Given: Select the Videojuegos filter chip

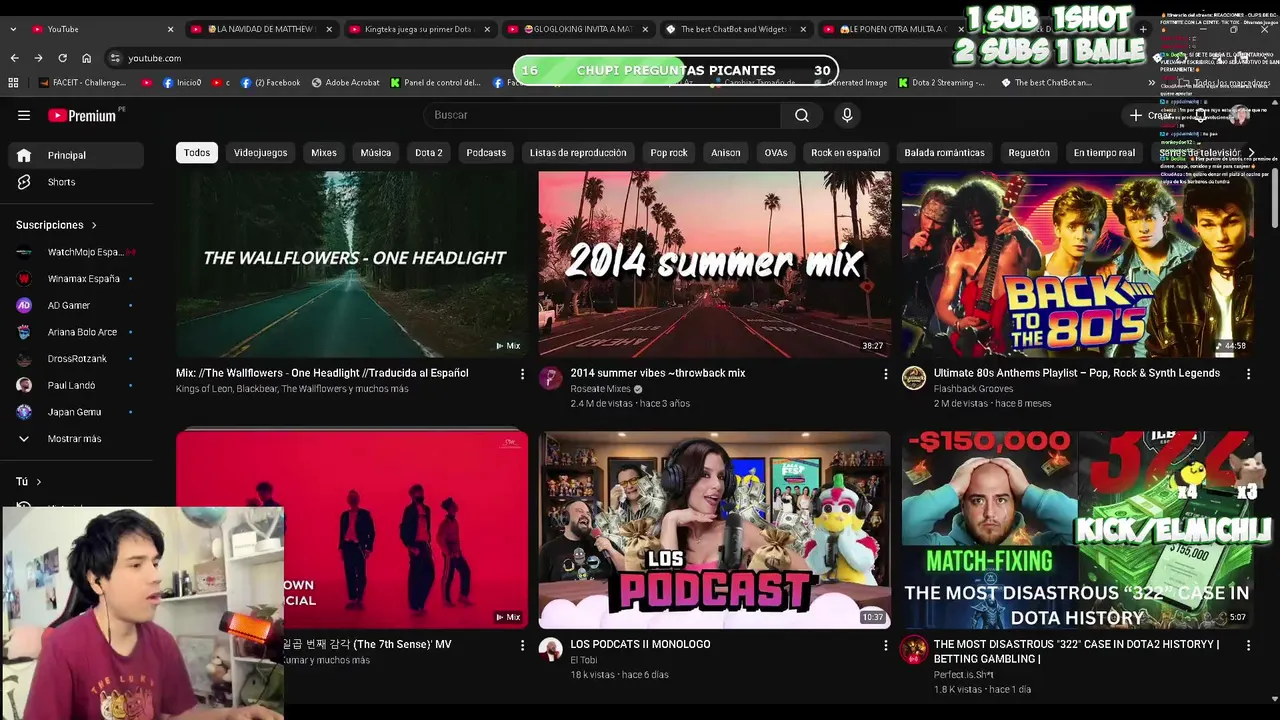Looking at the screenshot, I should pos(260,153).
